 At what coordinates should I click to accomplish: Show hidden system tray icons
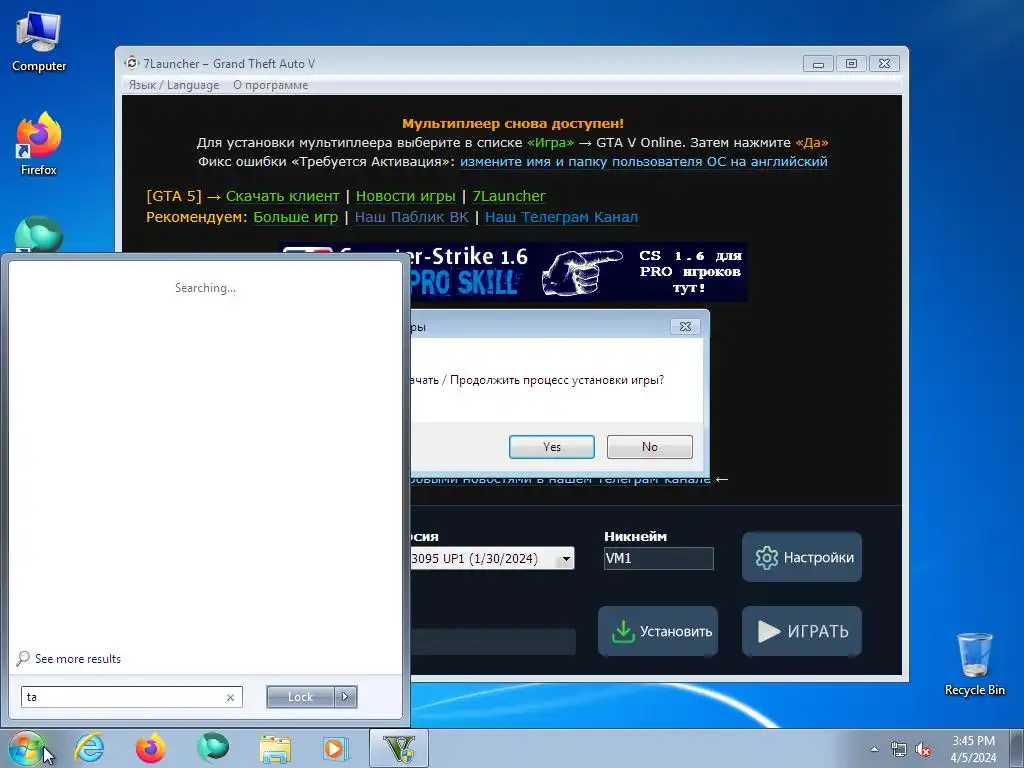pos(874,749)
